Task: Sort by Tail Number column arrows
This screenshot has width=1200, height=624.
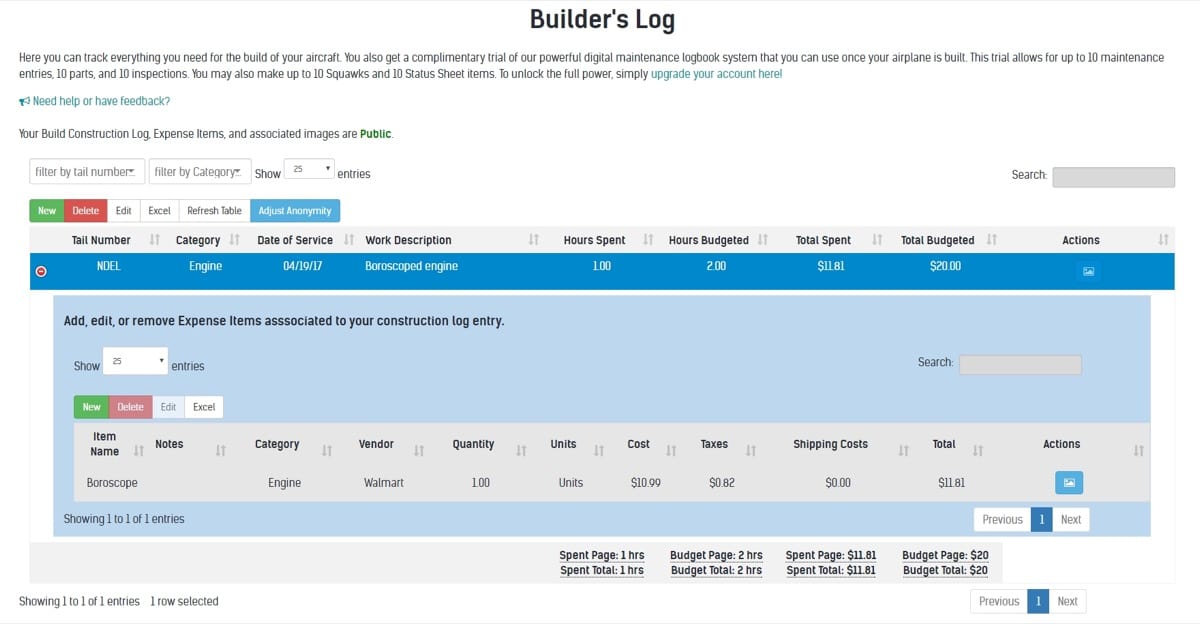Action: [x=154, y=240]
